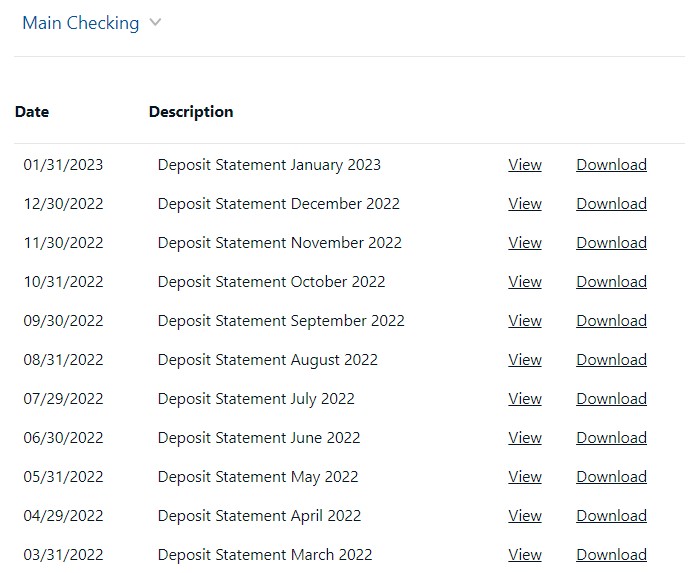This screenshot has height=573, width=690.
Task: Download the October 2022 deposit statement
Action: tap(611, 282)
